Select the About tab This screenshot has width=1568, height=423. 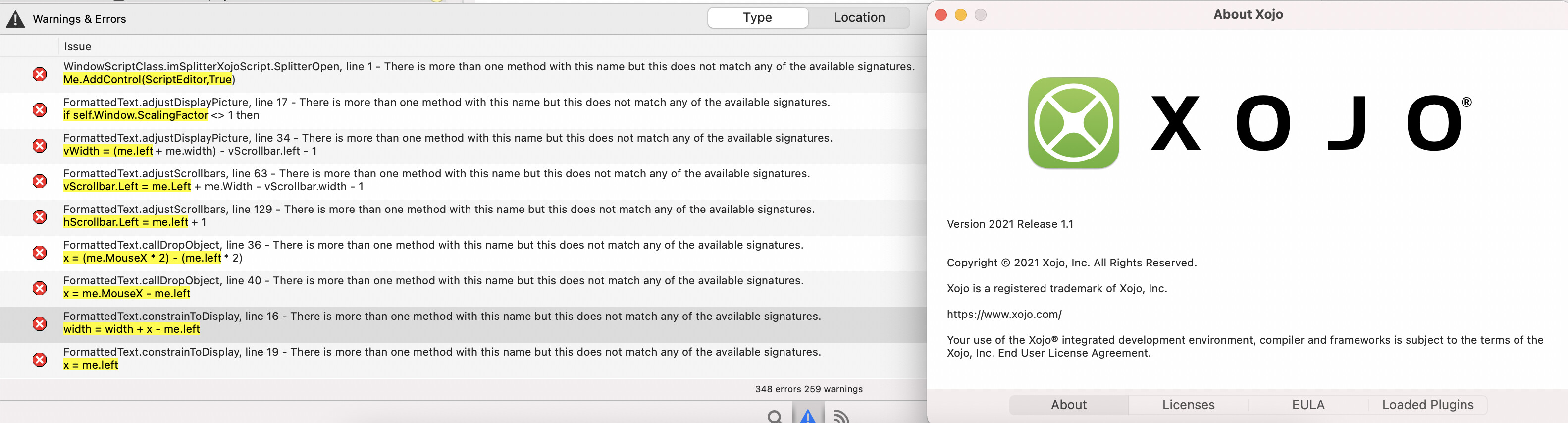pyautogui.click(x=1068, y=405)
